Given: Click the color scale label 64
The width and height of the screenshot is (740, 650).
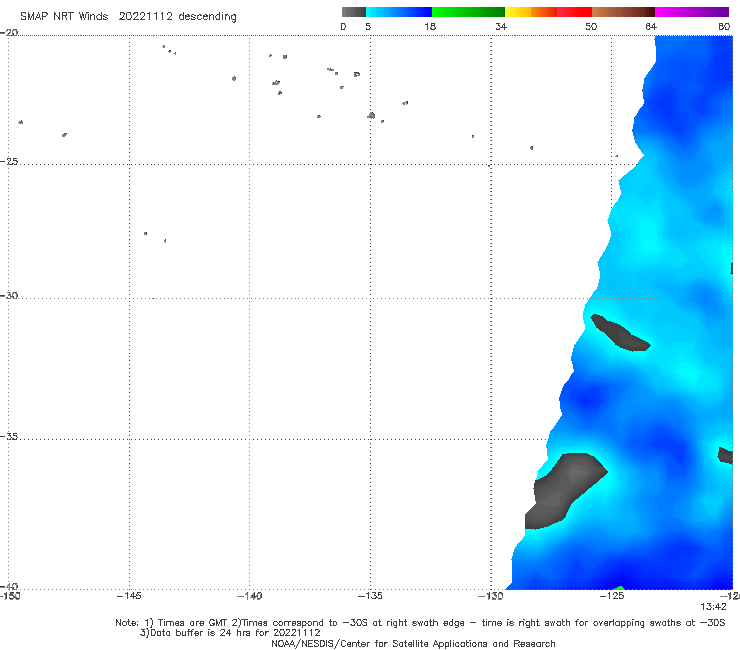Looking at the screenshot, I should tap(651, 27).
